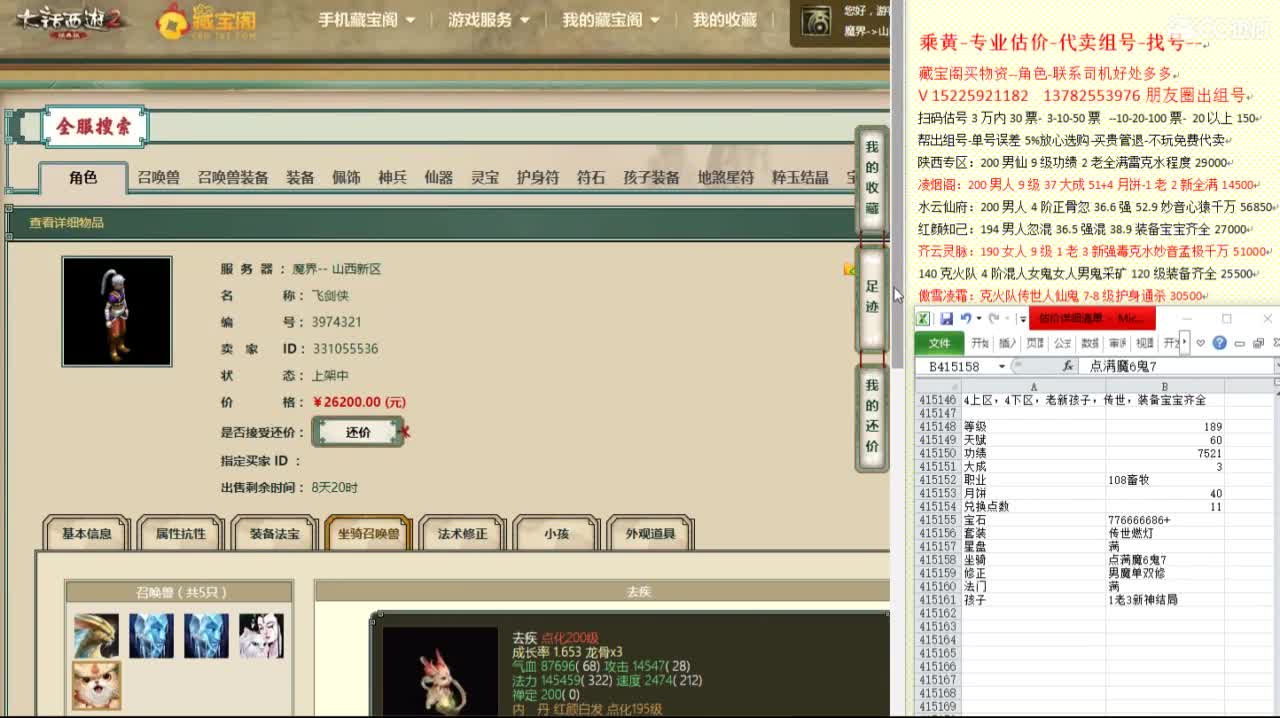Viewport: 1280px width, 718px height.
Task: Open the 属性抗性 detail tab
Action: [x=181, y=533]
